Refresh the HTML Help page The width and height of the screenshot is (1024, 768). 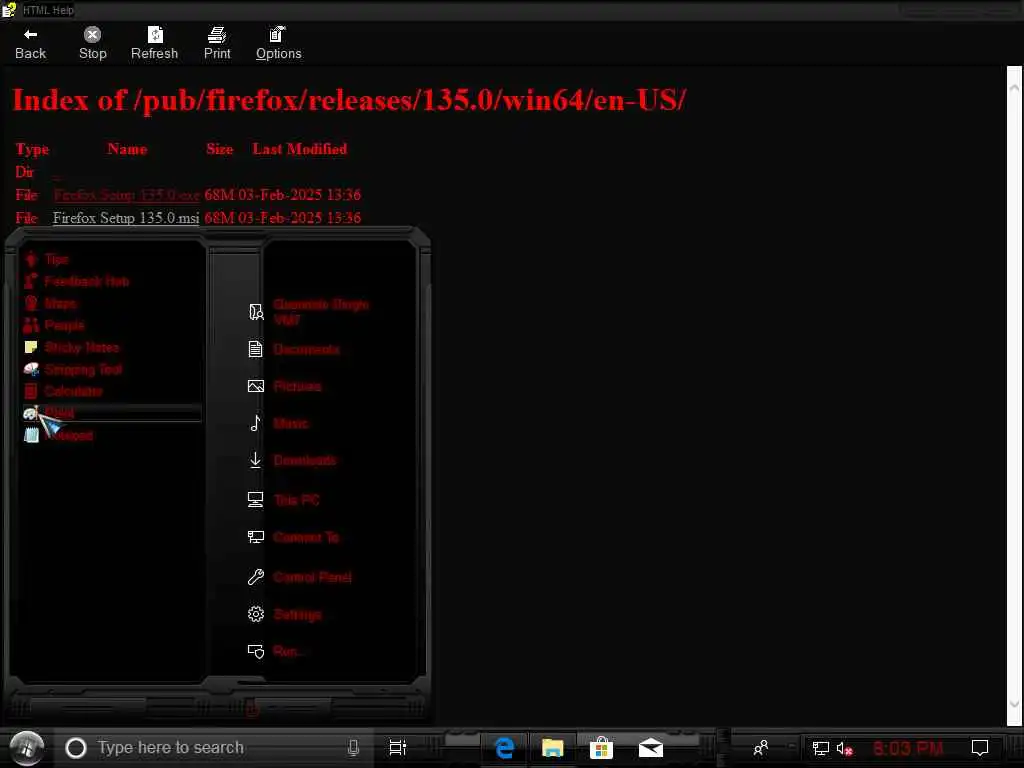pos(155,44)
